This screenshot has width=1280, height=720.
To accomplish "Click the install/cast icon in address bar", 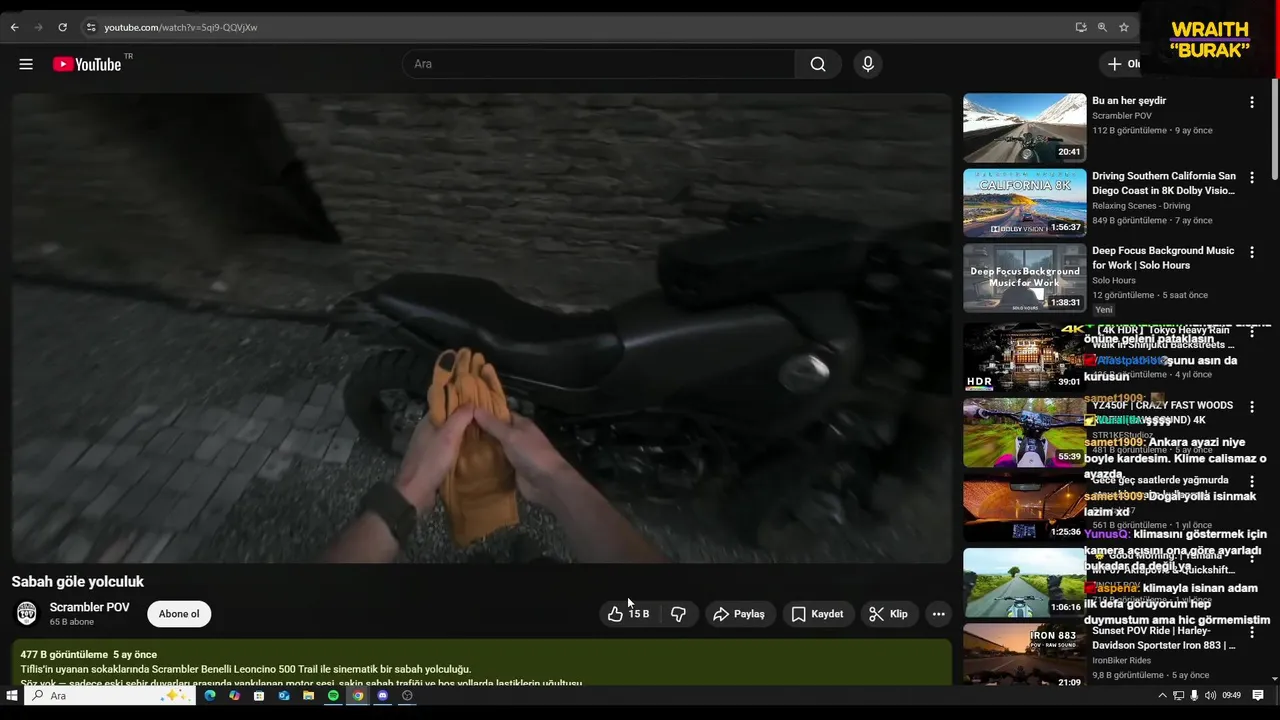I will (1081, 27).
